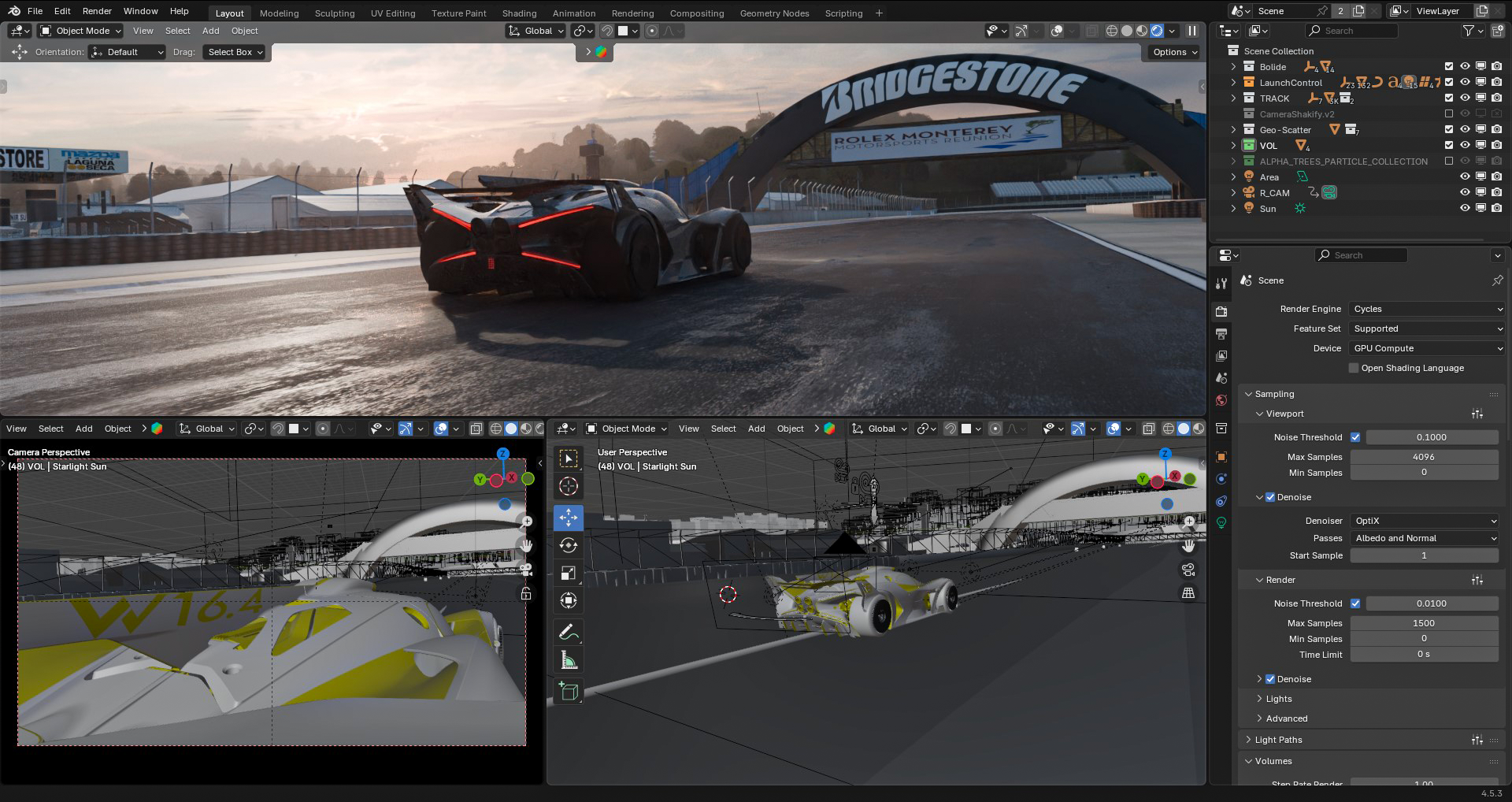Image resolution: width=1512 pixels, height=802 pixels.
Task: Open the Options button in top viewport
Action: tap(1174, 52)
